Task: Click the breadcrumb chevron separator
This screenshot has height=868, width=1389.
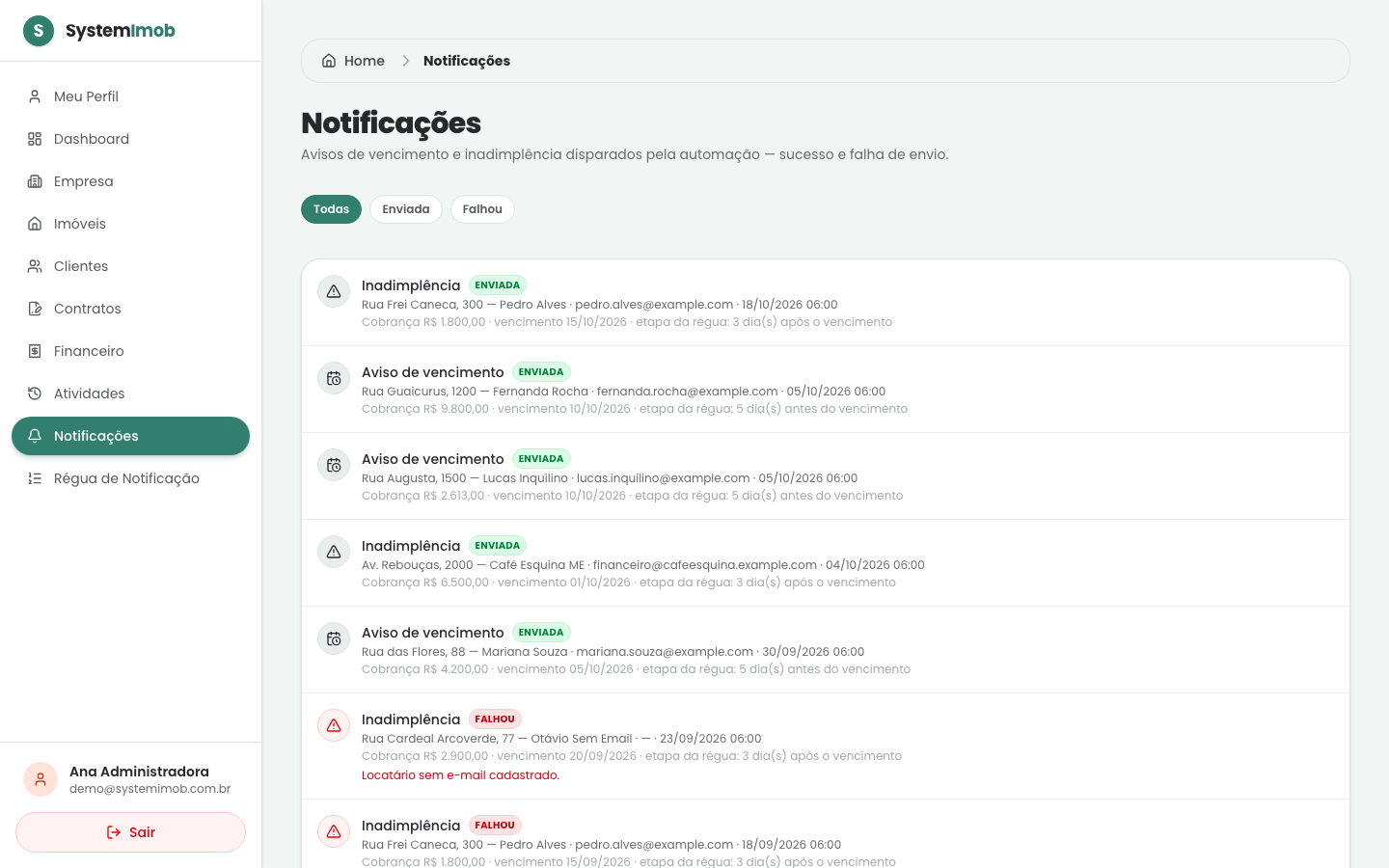Action: click(405, 61)
